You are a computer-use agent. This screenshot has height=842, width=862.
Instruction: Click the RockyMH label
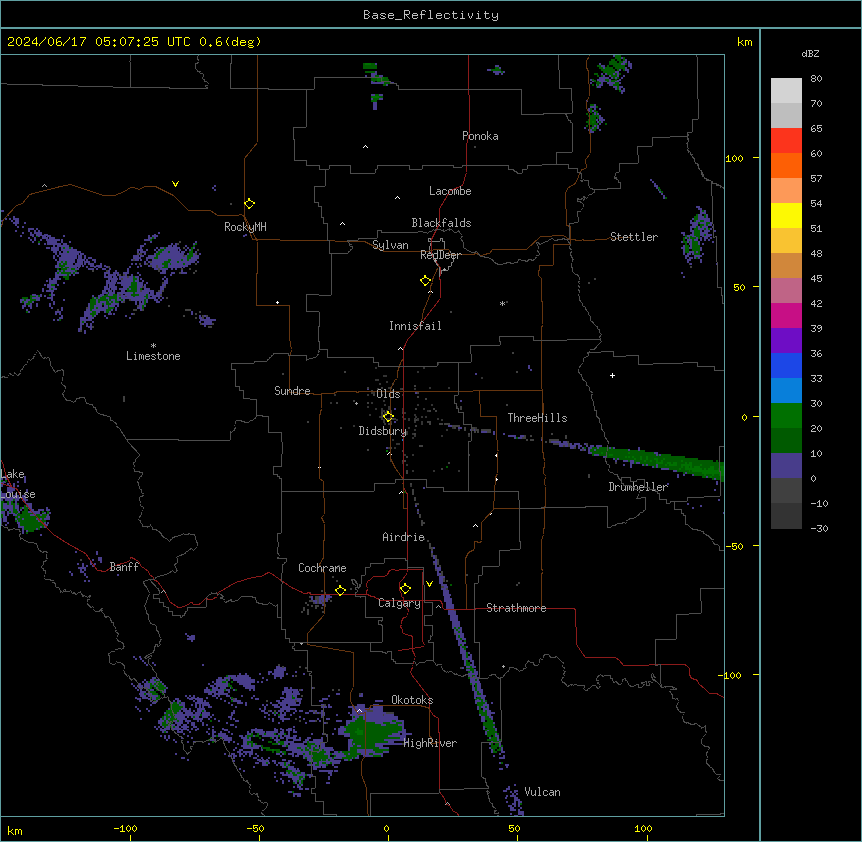245,227
